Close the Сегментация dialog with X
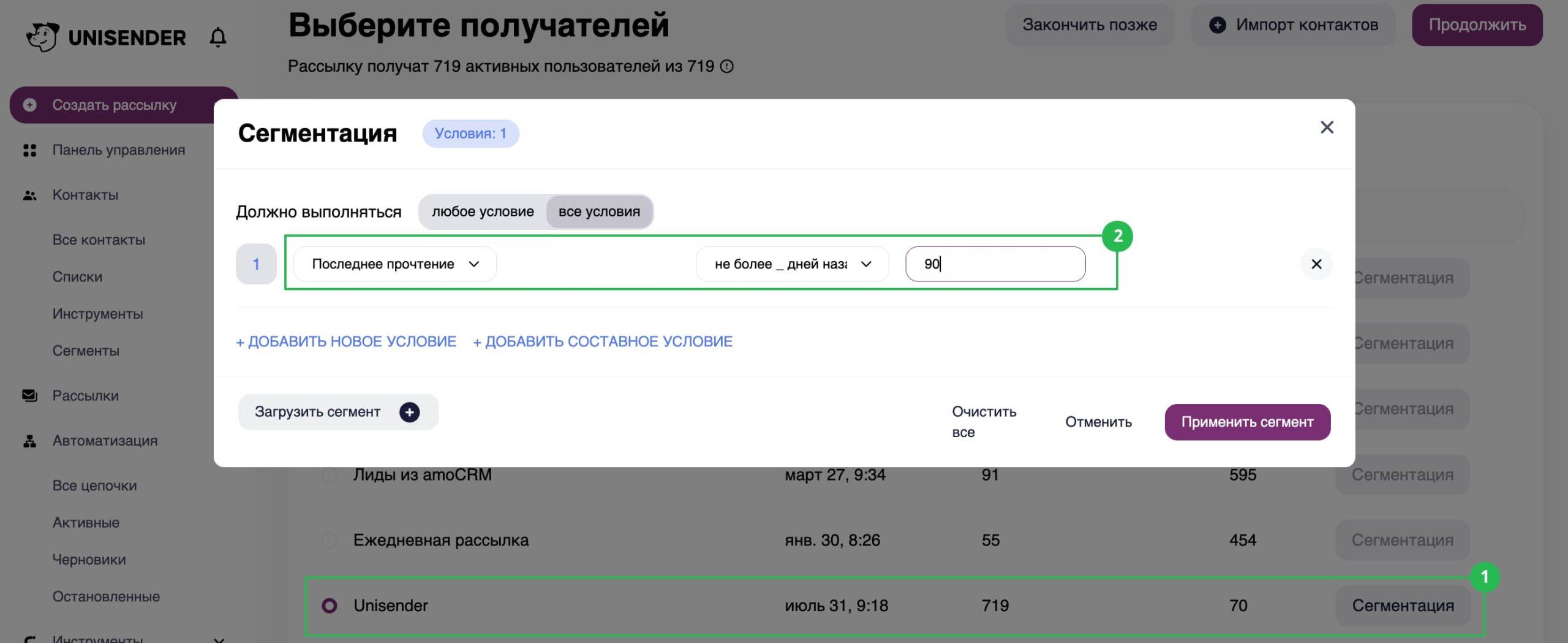This screenshot has height=643, width=1568. (1327, 127)
